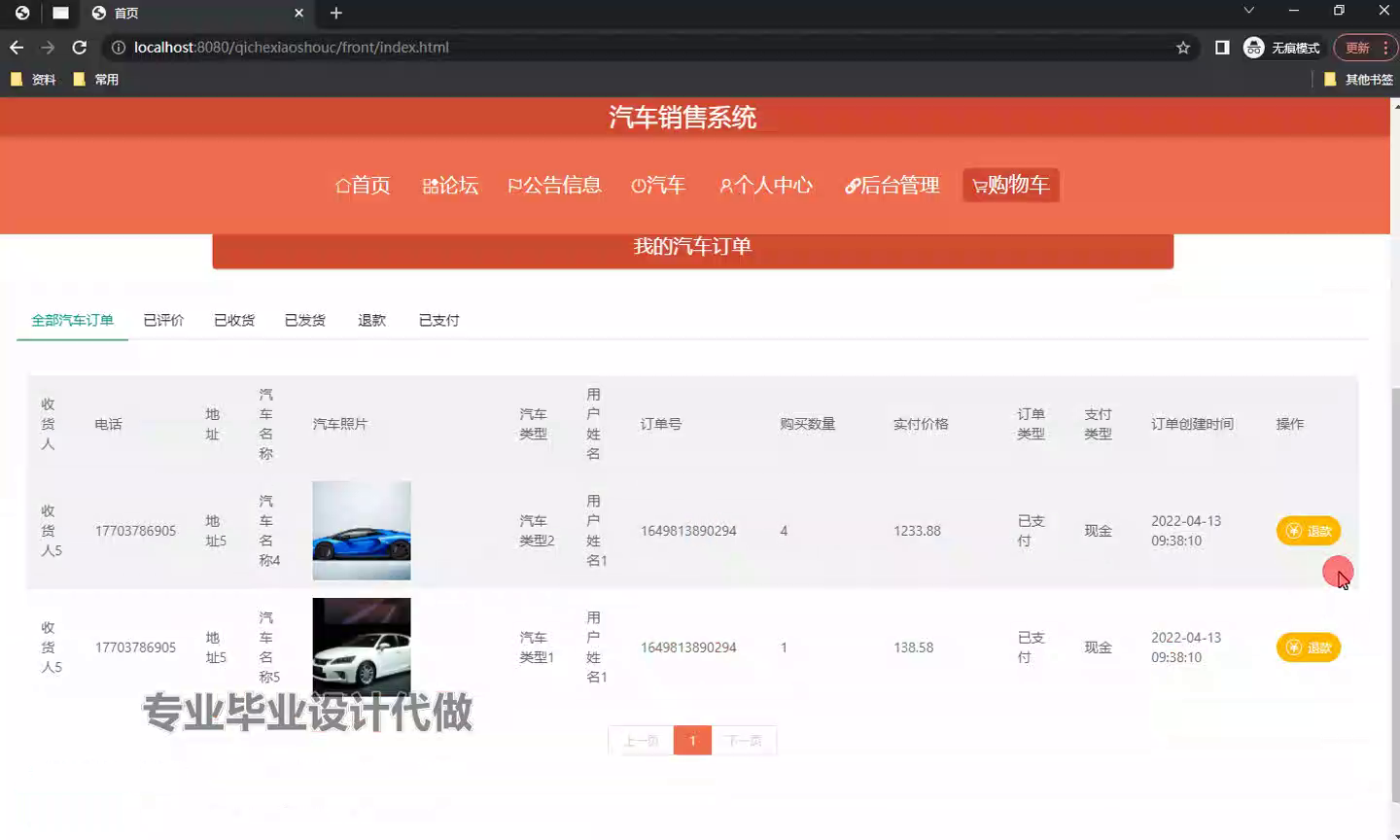Bookmark this page with the star icon
The image size is (1400, 840).
(x=1183, y=48)
